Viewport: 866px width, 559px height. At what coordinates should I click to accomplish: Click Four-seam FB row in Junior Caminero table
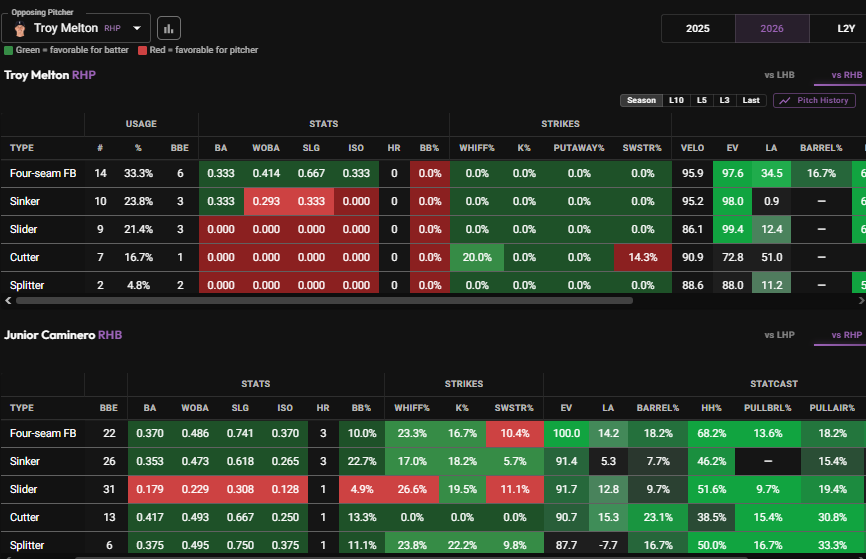click(x=433, y=434)
